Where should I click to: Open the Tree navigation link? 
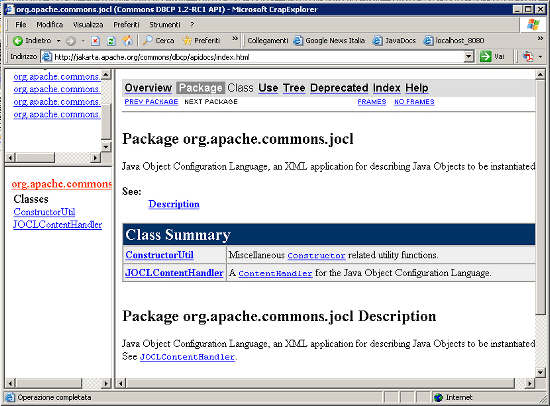[294, 88]
